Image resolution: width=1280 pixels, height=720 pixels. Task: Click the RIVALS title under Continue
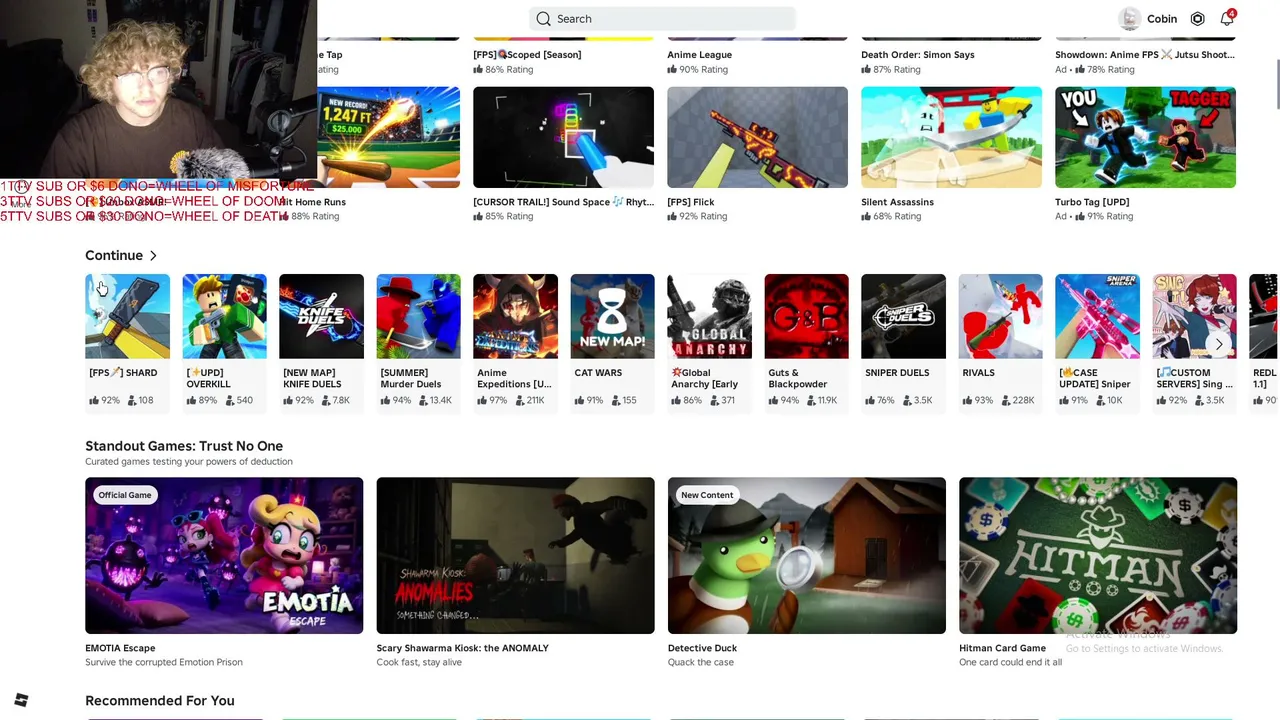[x=978, y=373]
